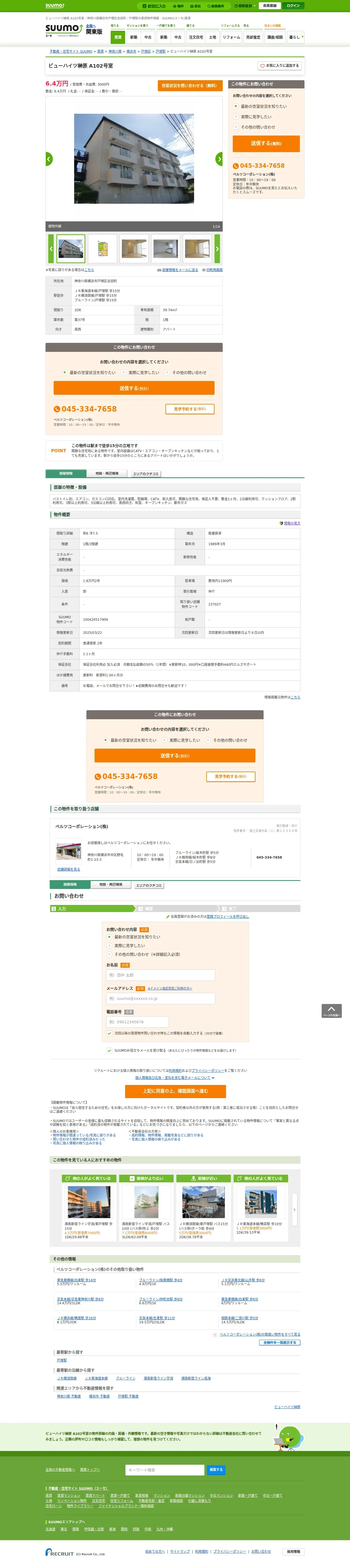Open the small SUUMO logo in top bar
Image resolution: width=350 pixels, height=1568 pixels.
[x=55, y=5]
